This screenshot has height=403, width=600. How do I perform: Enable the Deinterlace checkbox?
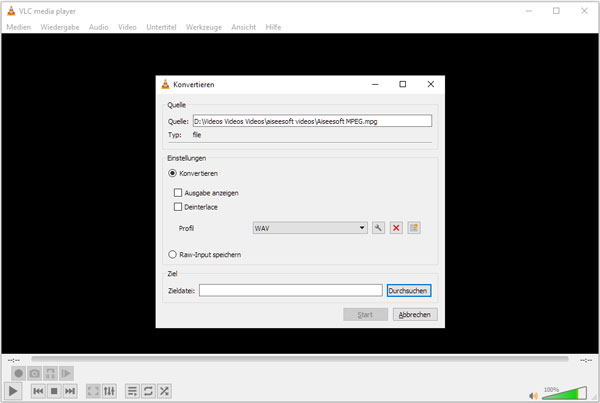tap(178, 207)
